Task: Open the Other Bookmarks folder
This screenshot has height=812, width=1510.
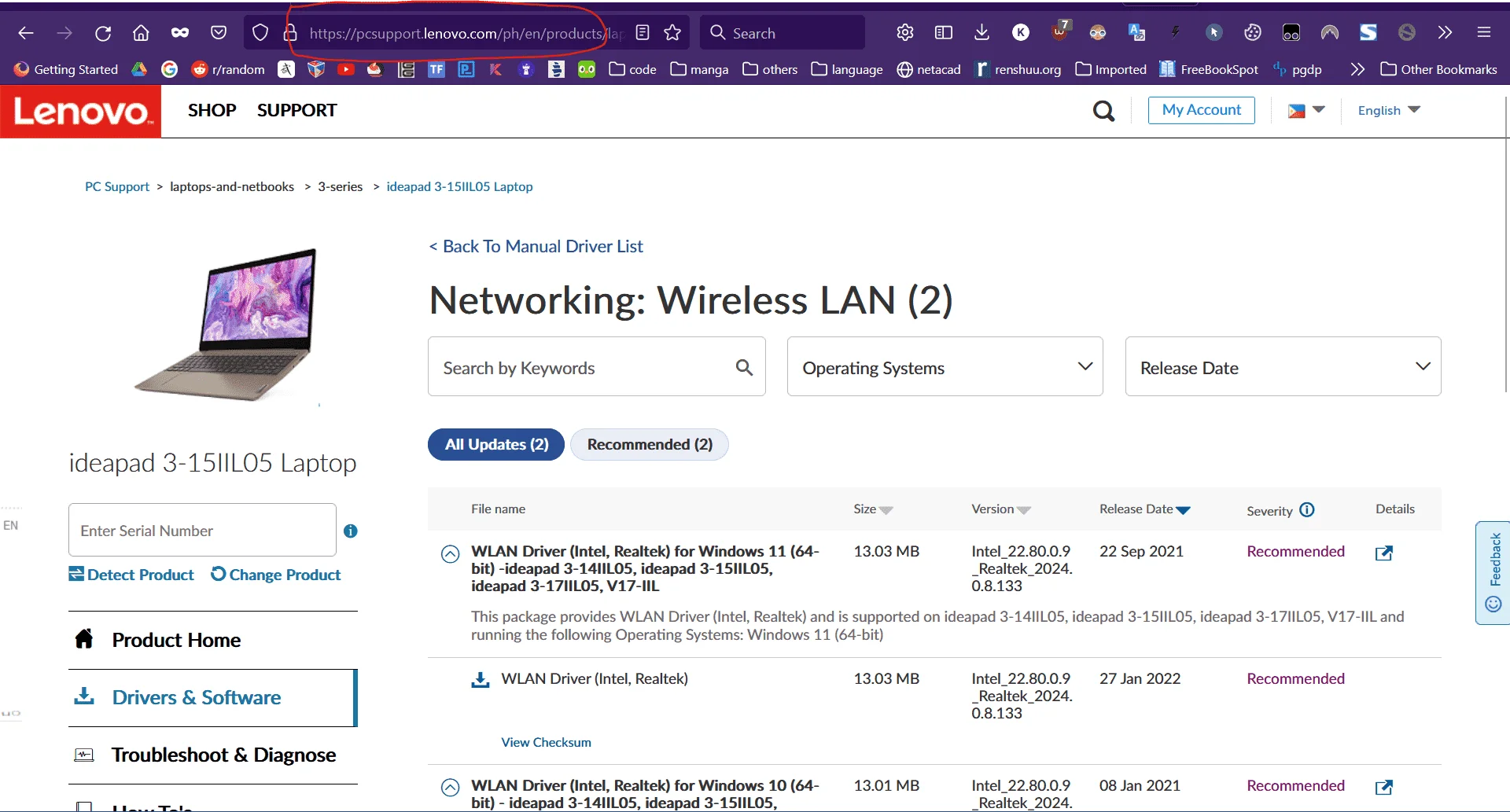Action: 1438,69
